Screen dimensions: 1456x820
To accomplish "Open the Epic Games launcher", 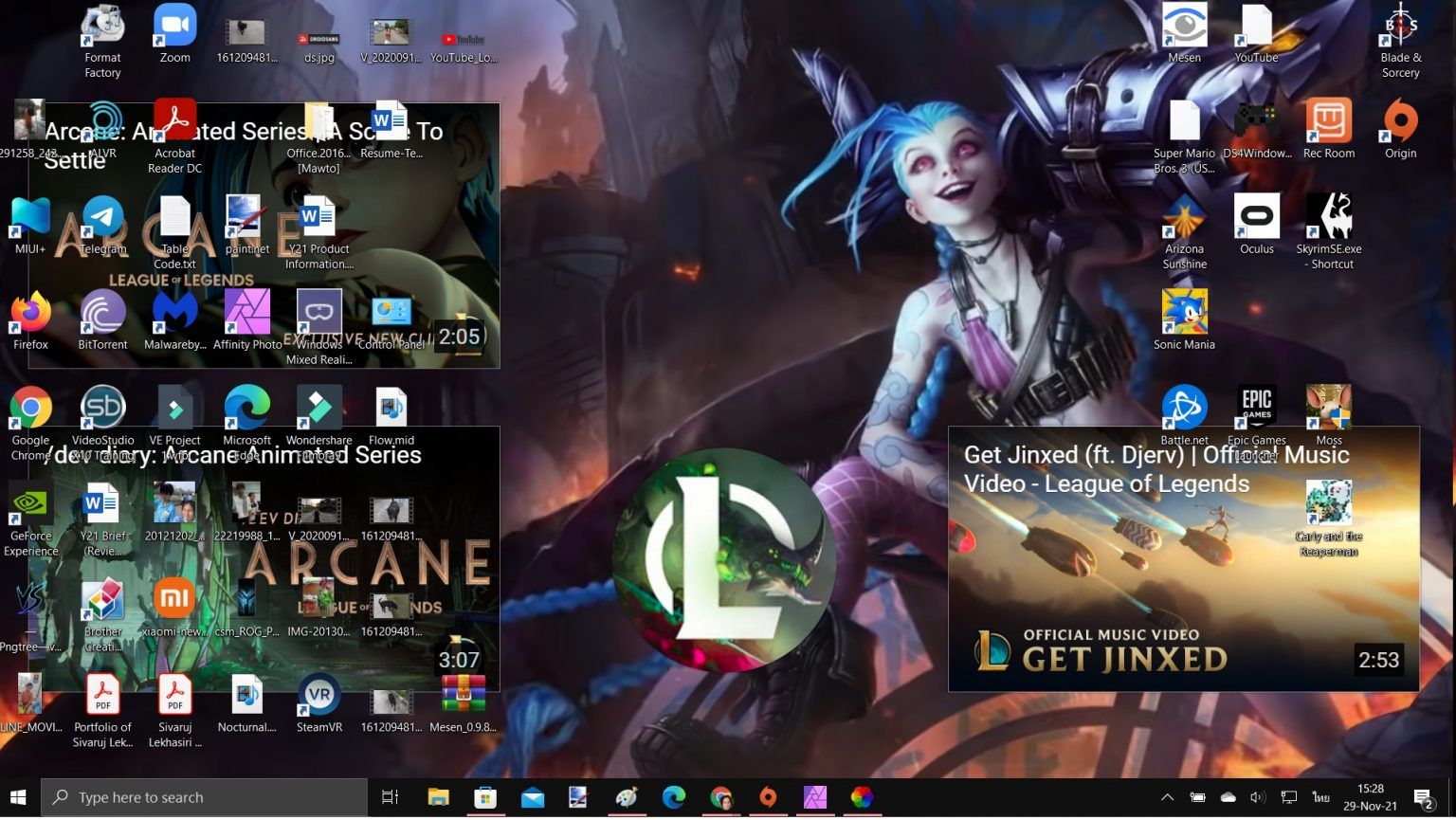I will 1256,408.
